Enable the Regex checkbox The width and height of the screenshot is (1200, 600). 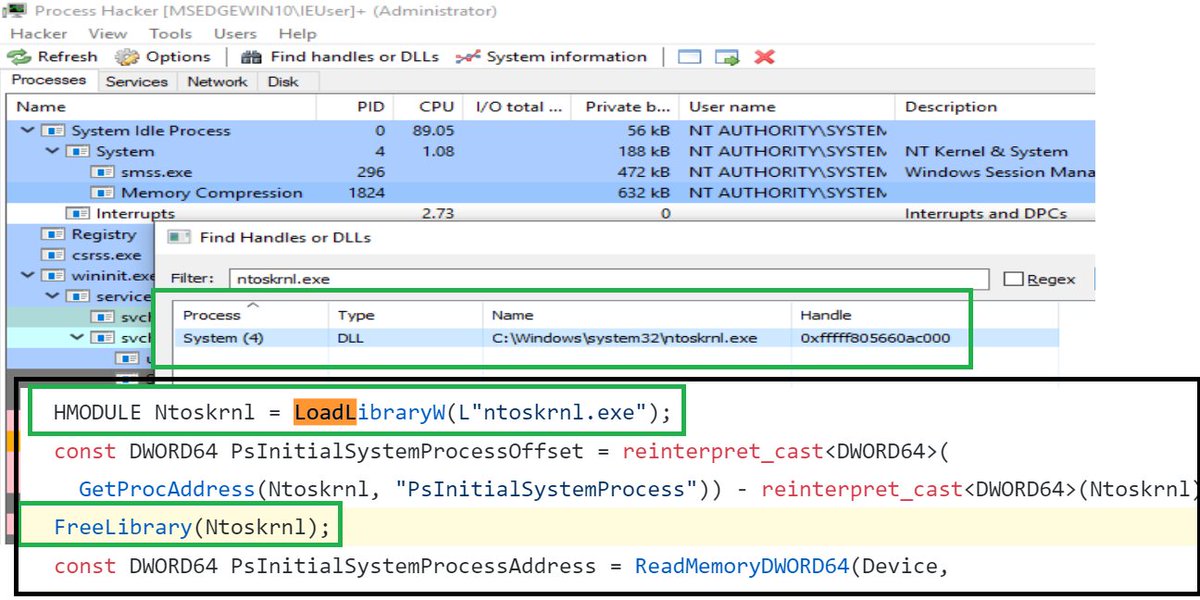tap(1012, 279)
